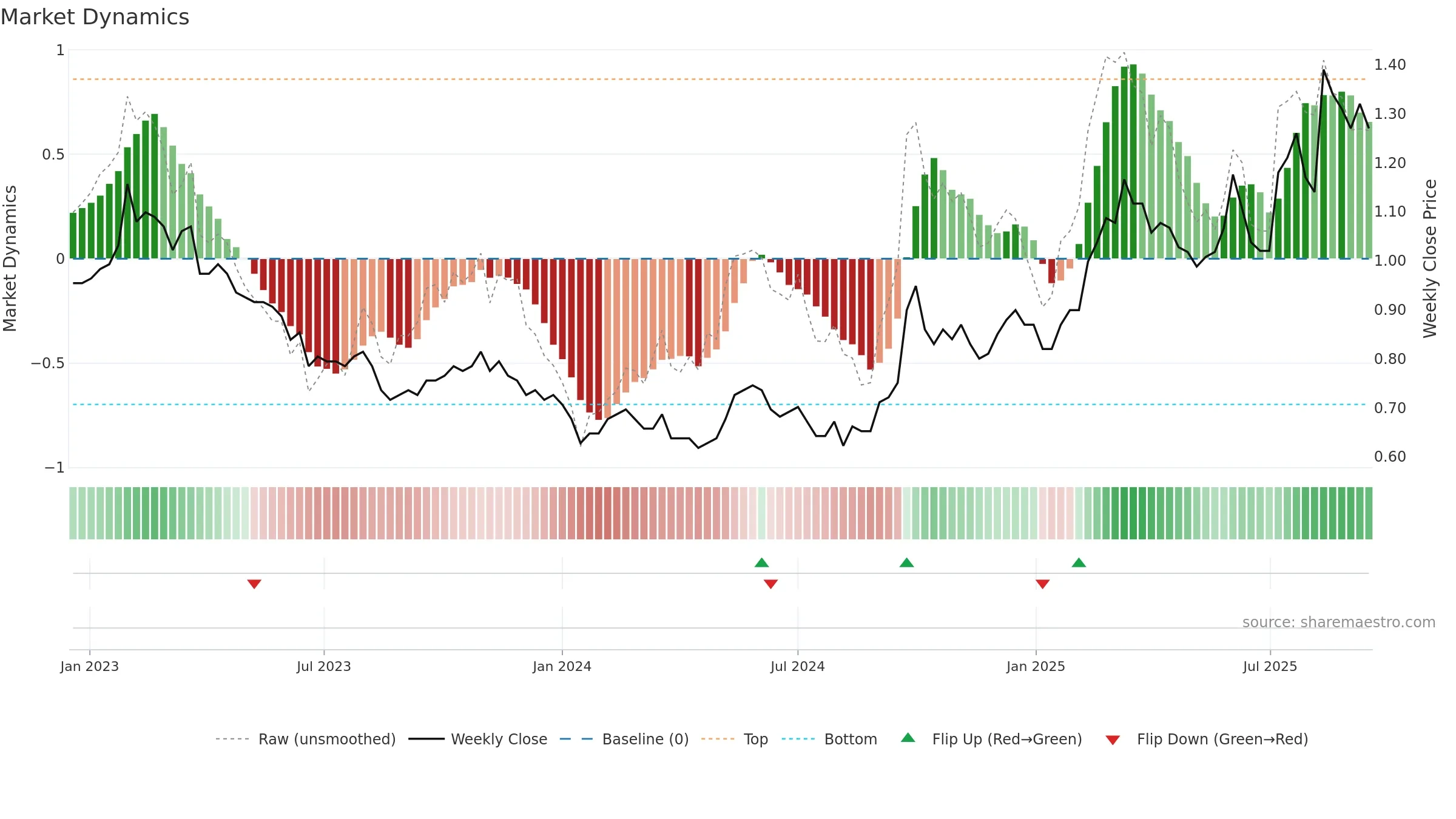Image resolution: width=1456 pixels, height=819 pixels.
Task: Click the Jan 2025 x-axis label
Action: (x=1036, y=666)
